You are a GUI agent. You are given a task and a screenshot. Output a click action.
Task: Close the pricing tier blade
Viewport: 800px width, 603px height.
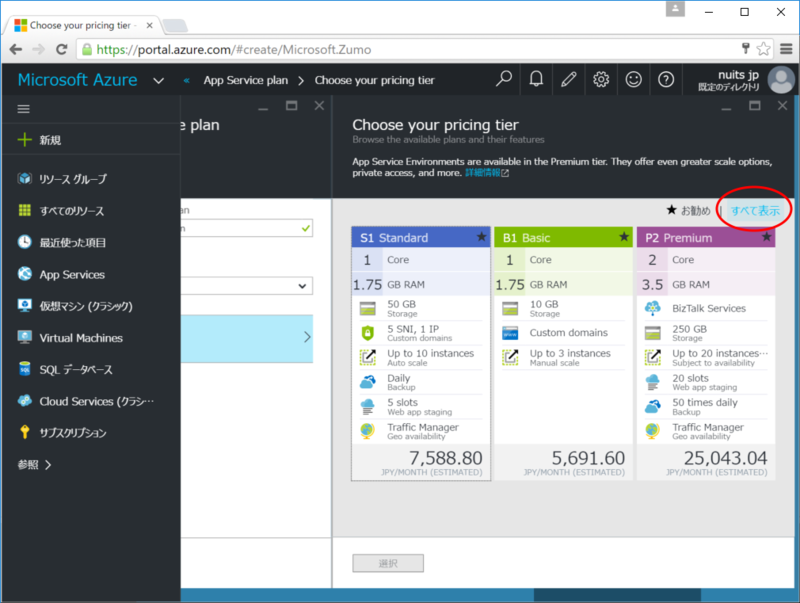(x=782, y=106)
